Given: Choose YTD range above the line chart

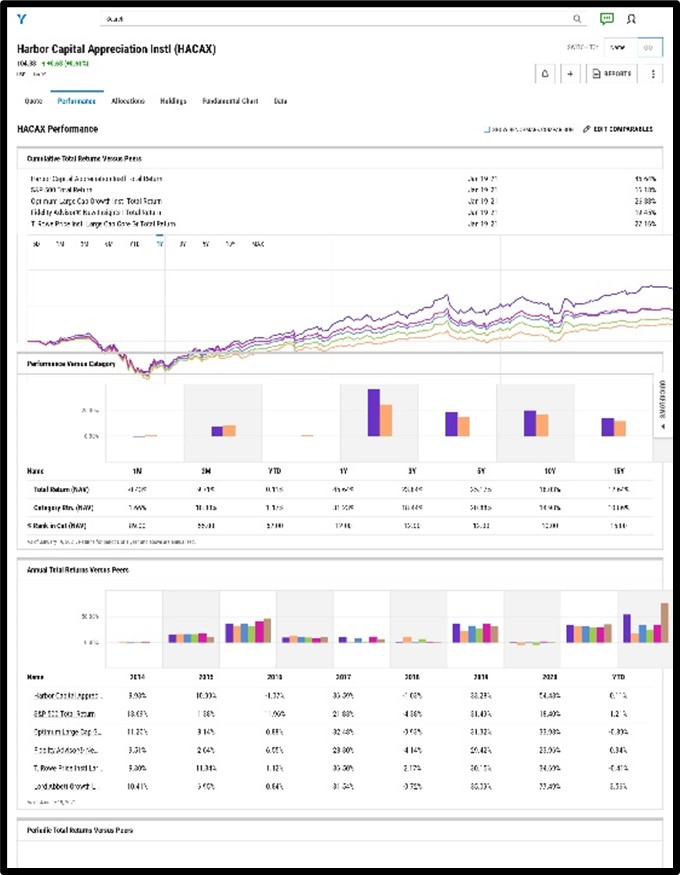Looking at the screenshot, I should [x=134, y=244].
